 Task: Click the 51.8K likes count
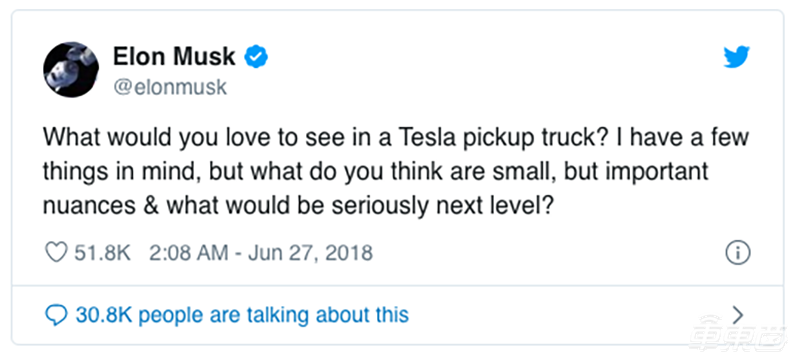(x=103, y=253)
